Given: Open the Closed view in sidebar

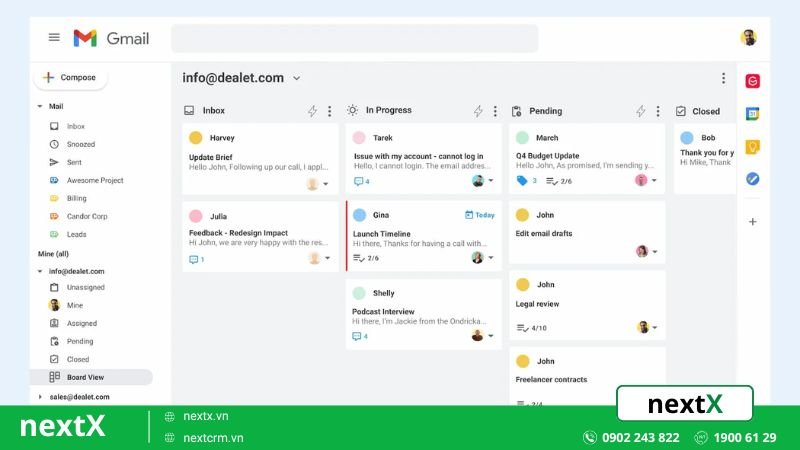Looking at the screenshot, I should (78, 359).
